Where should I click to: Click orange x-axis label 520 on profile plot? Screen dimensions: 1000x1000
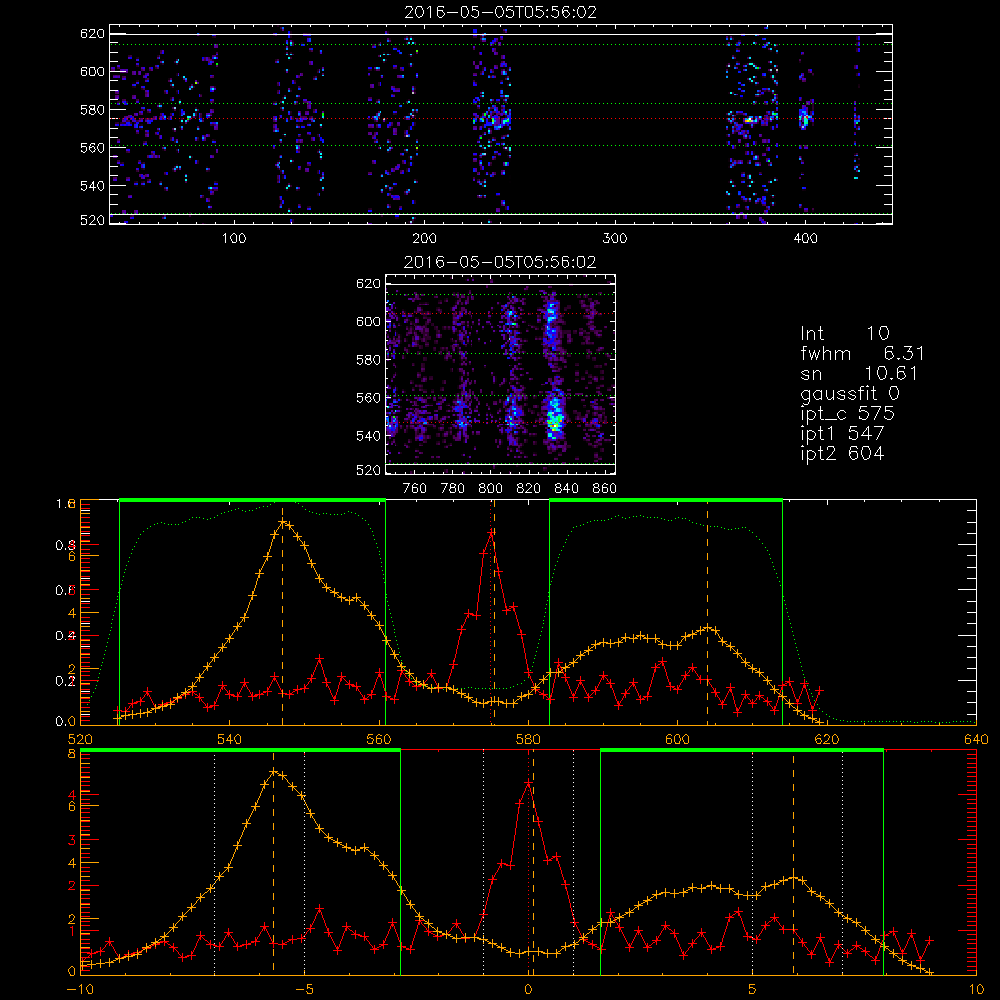coord(80,740)
